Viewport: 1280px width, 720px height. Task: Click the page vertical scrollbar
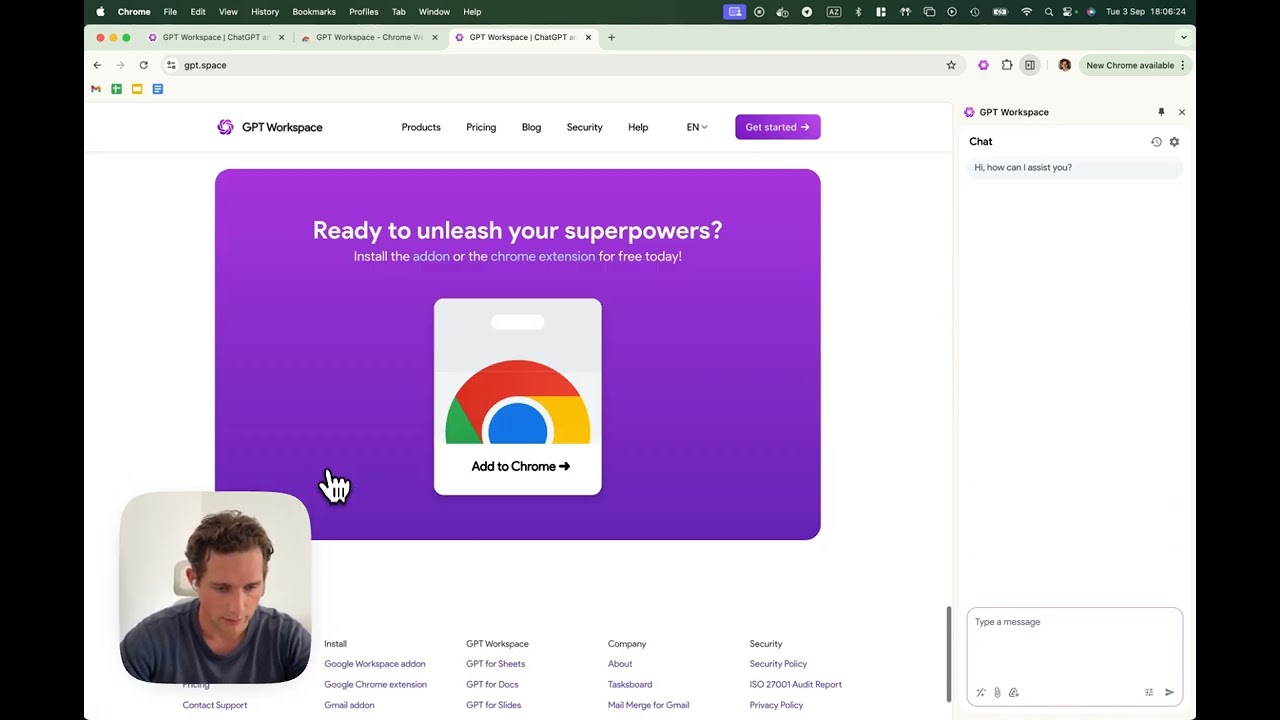[948, 654]
